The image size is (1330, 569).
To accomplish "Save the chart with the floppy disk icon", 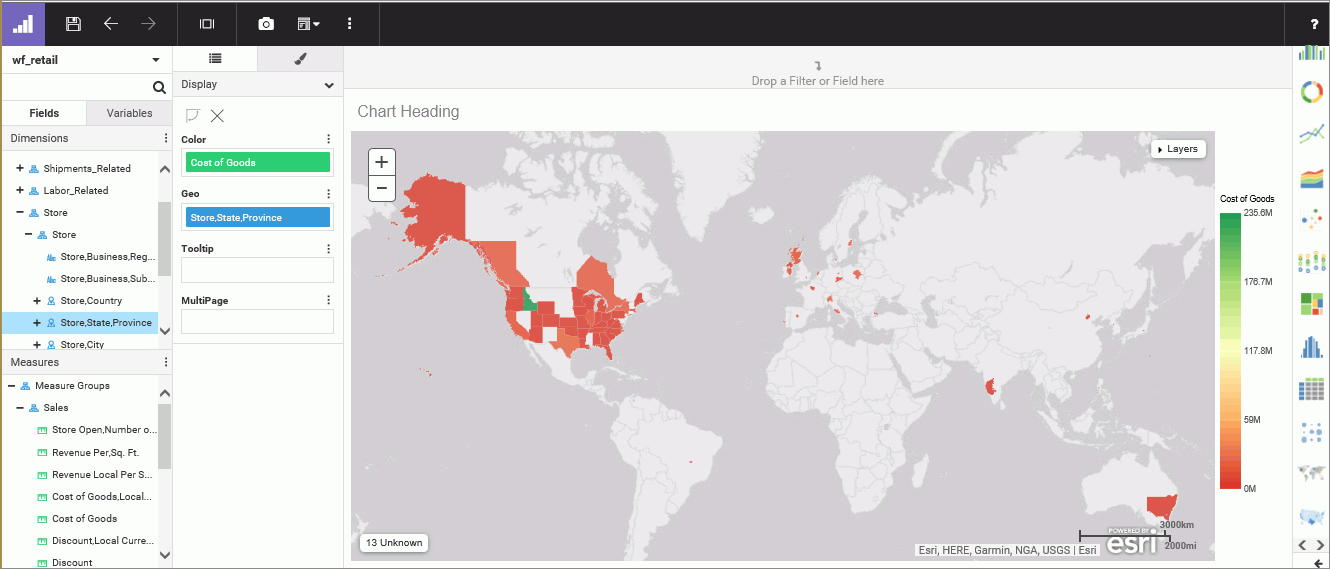I will [73, 23].
